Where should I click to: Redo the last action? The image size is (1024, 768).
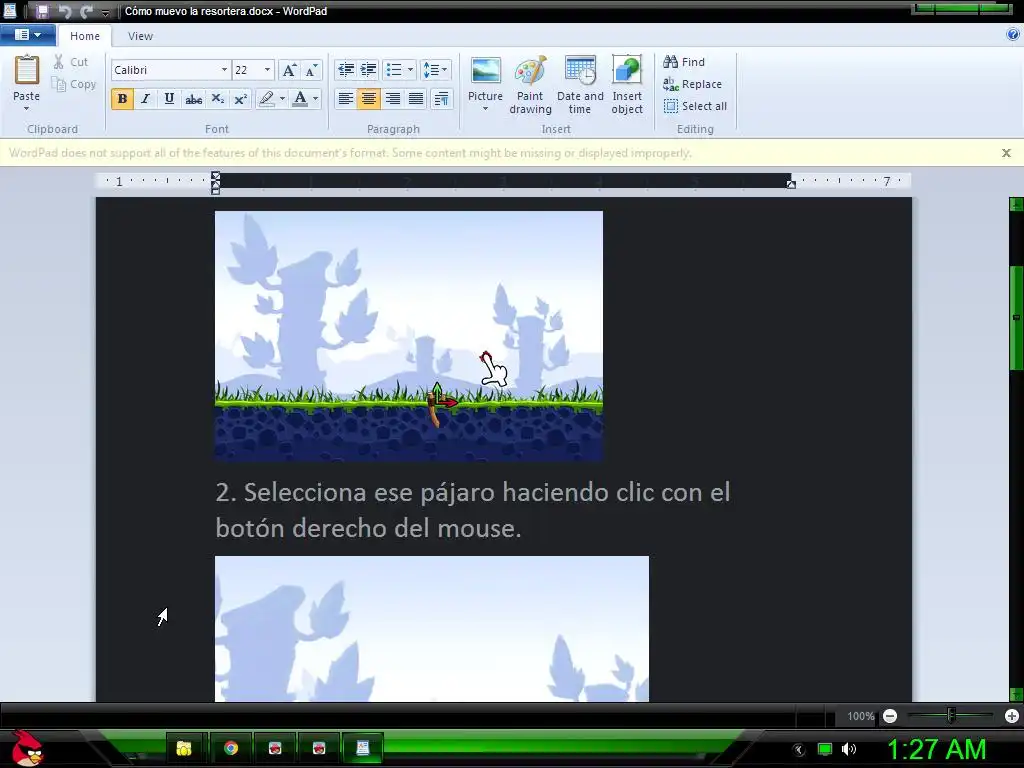pyautogui.click(x=86, y=11)
